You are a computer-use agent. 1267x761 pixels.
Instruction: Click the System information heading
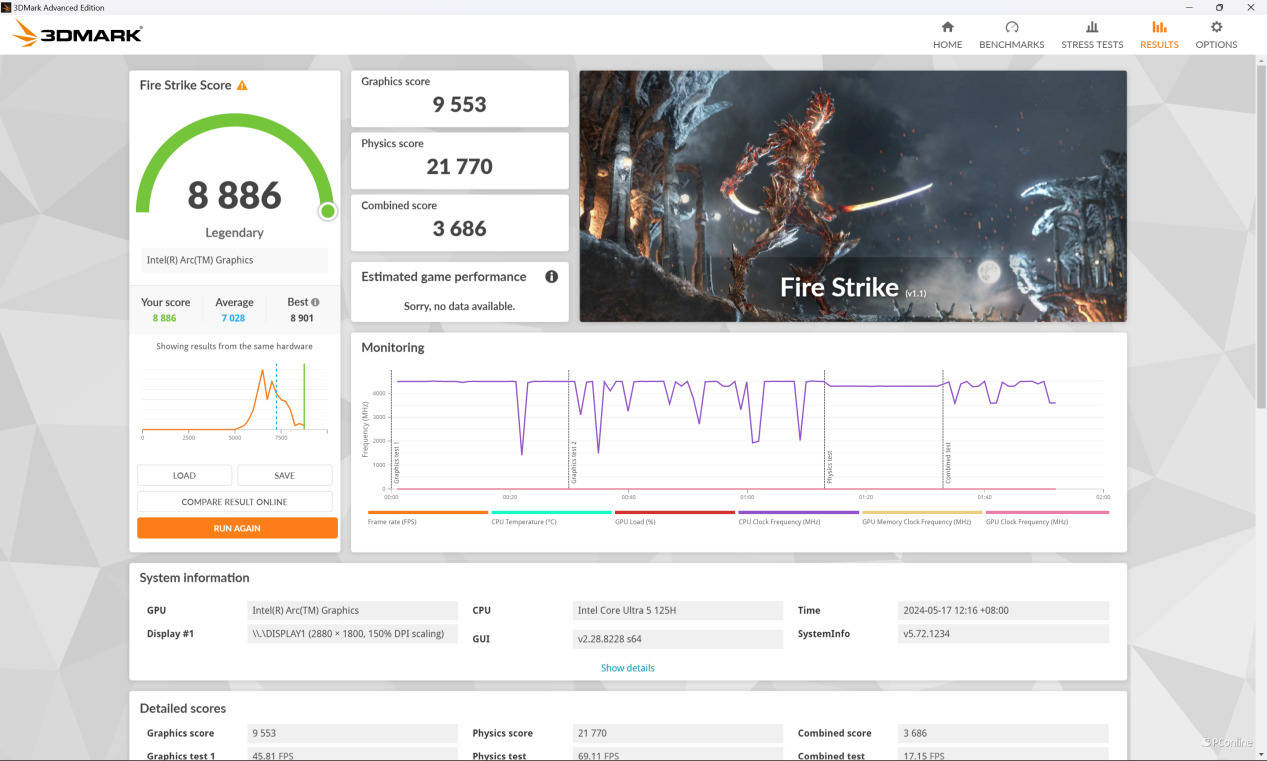[x=194, y=578]
